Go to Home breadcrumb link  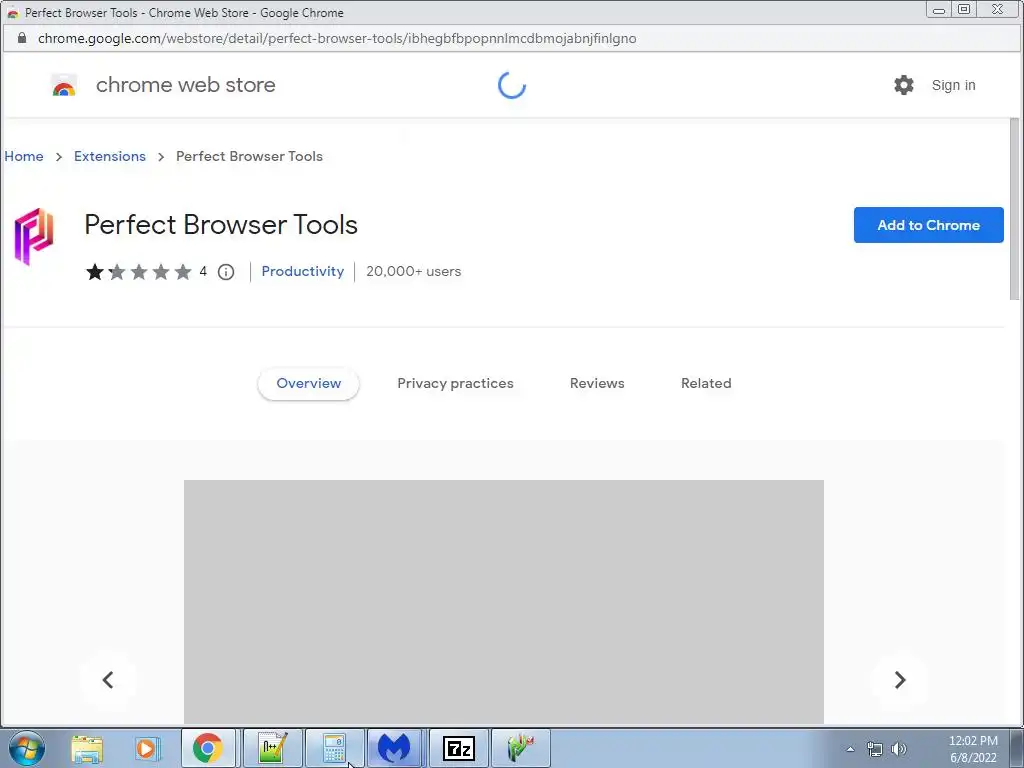[24, 156]
